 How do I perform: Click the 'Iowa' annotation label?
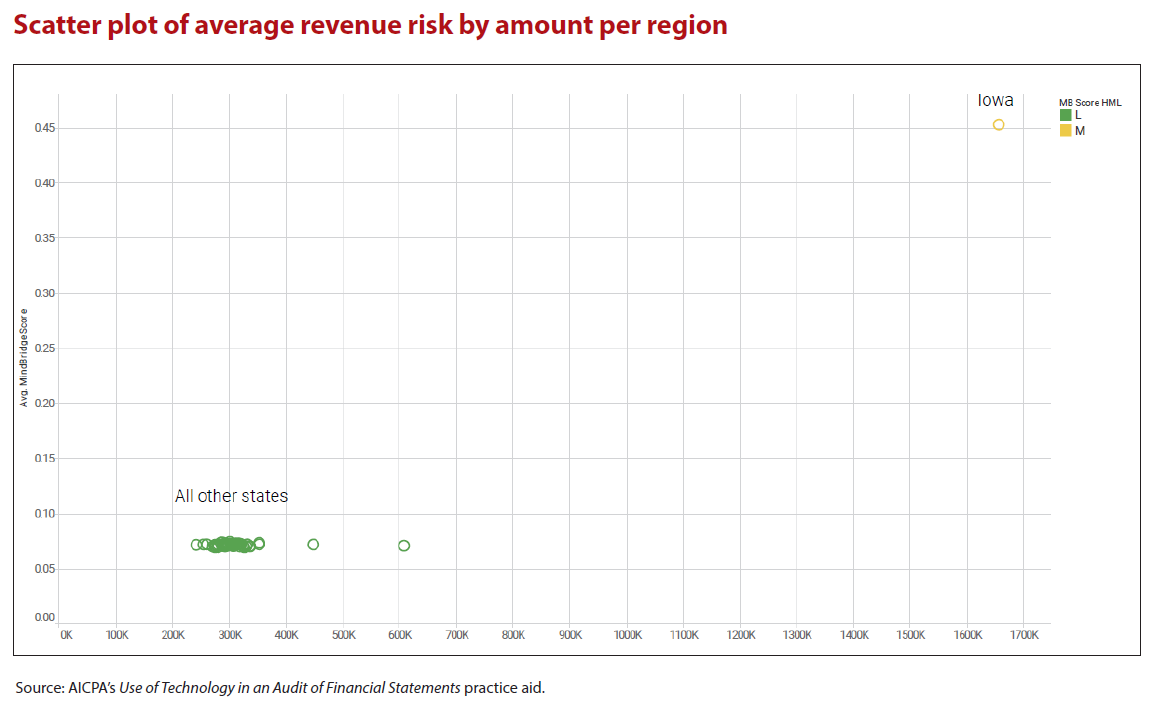(x=995, y=100)
